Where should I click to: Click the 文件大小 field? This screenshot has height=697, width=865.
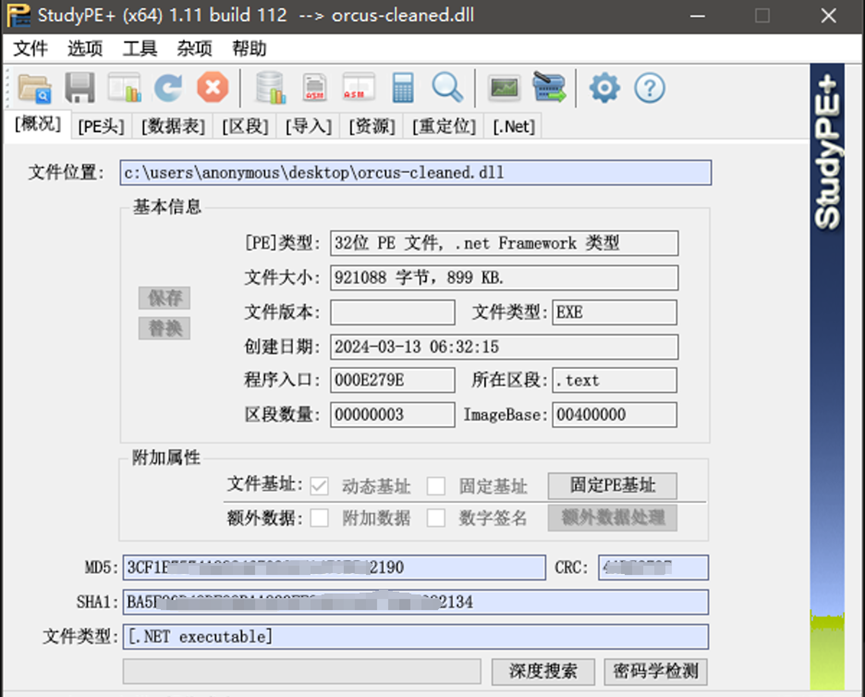coord(504,278)
